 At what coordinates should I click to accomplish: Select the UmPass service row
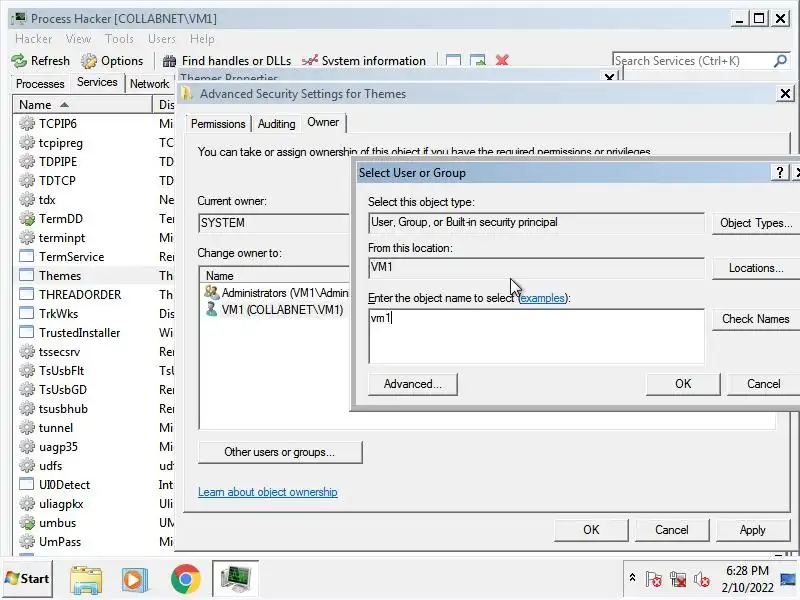tap(93, 542)
